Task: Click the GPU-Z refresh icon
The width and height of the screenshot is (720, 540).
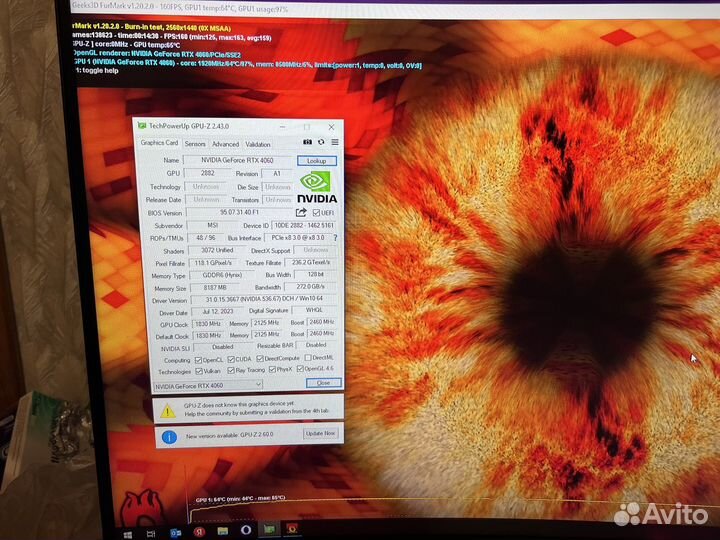Action: click(321, 142)
